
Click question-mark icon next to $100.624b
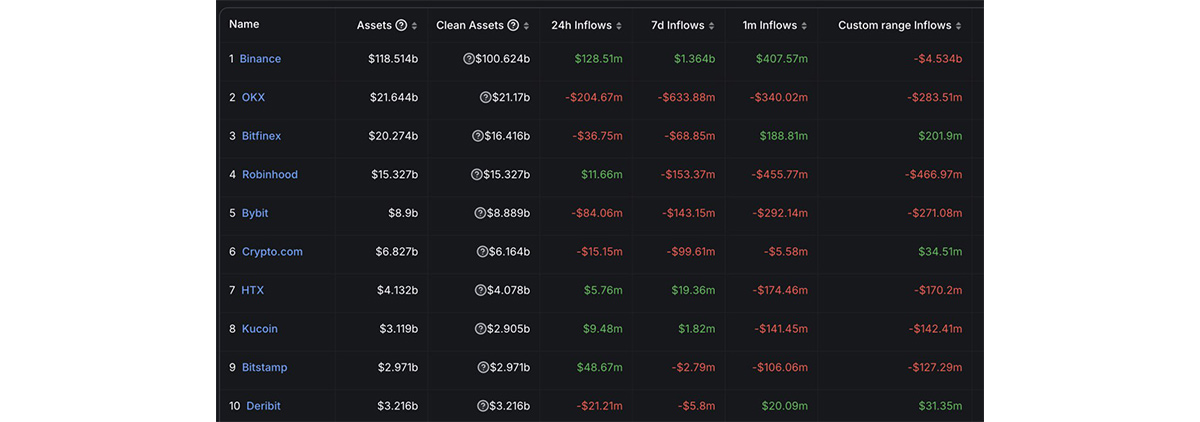coord(468,59)
